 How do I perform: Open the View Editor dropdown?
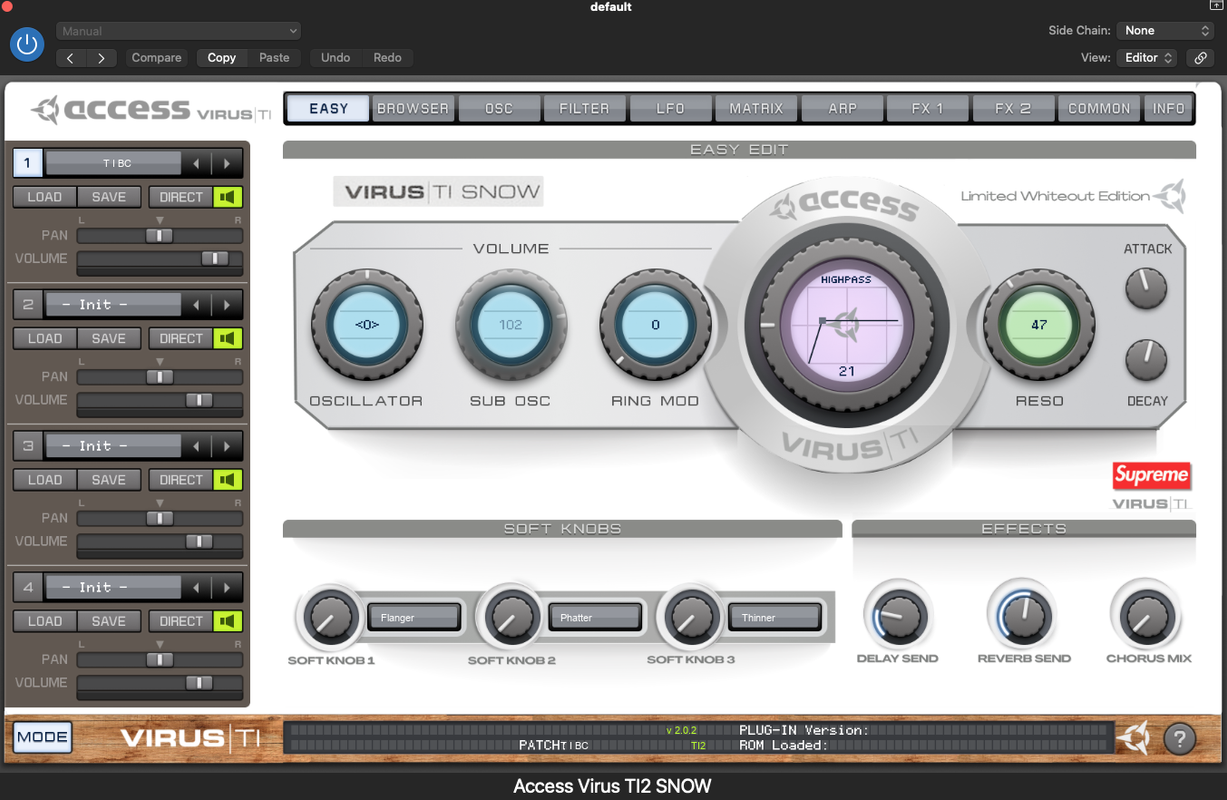coord(1148,58)
